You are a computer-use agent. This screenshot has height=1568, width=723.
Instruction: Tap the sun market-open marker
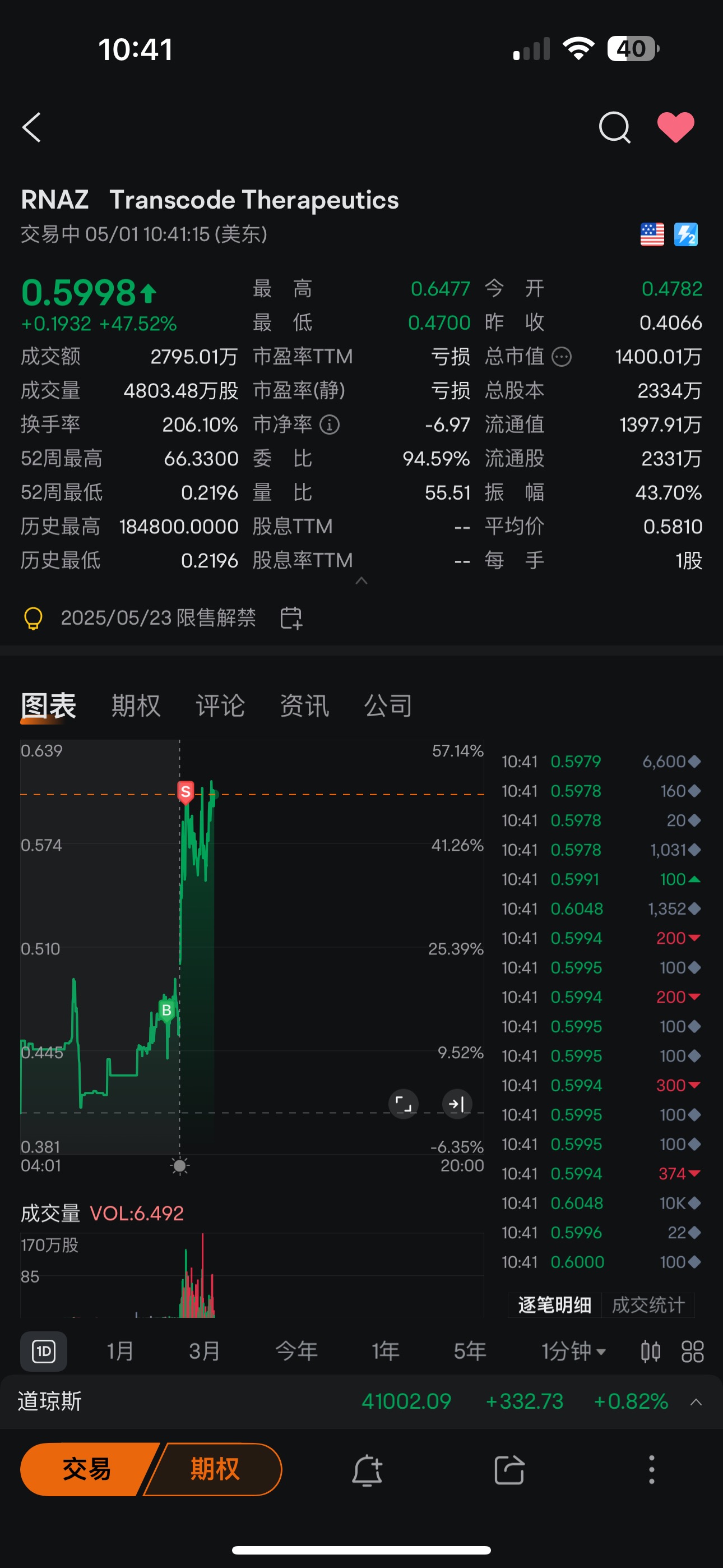coord(179,1166)
